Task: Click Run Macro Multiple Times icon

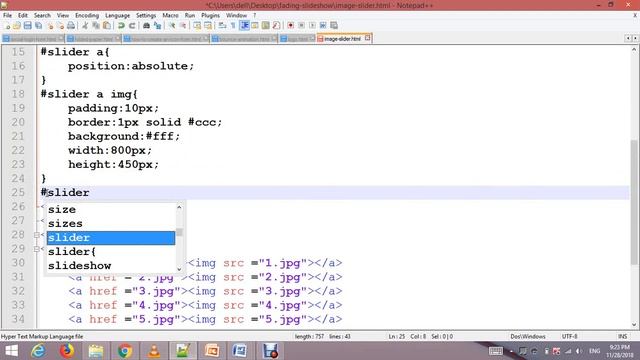Action: [x=323, y=25]
